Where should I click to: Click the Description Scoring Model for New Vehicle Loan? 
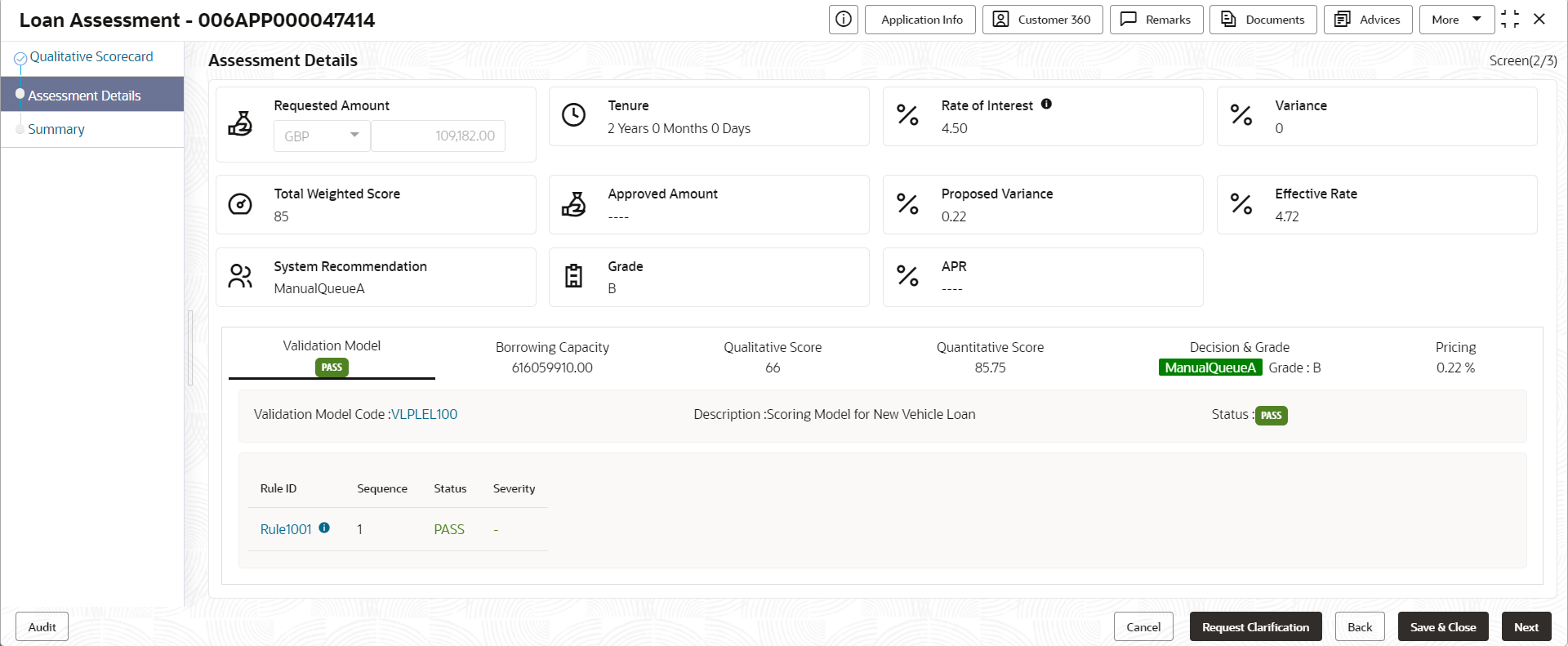[x=835, y=415]
